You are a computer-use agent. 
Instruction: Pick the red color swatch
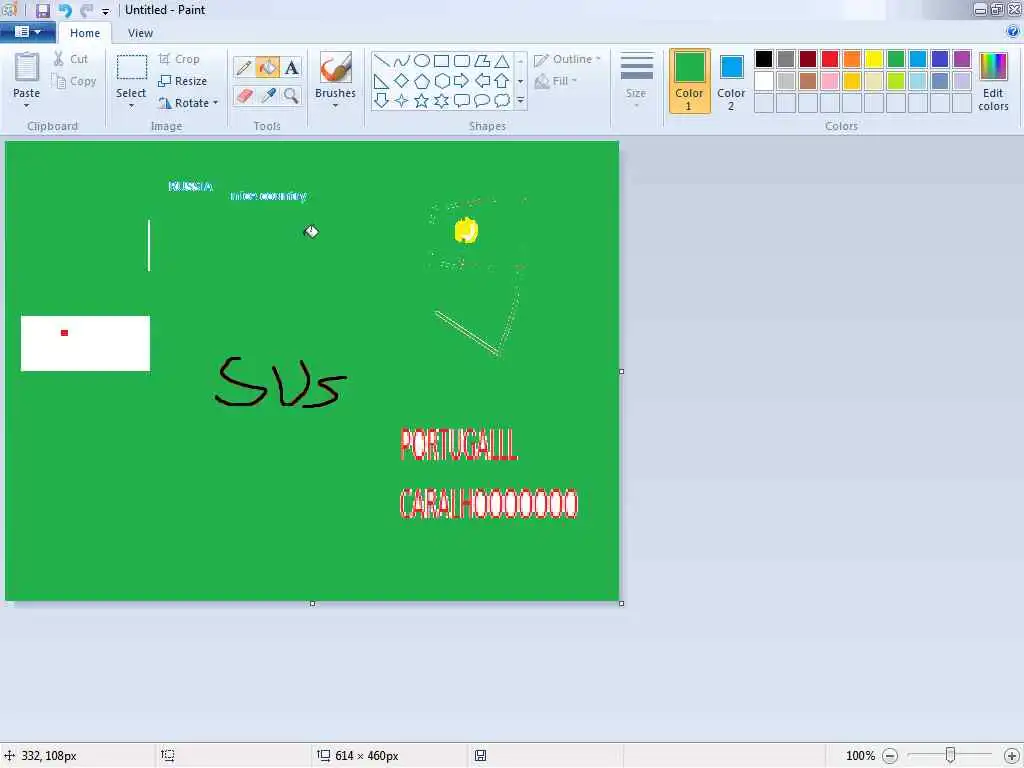click(x=829, y=59)
